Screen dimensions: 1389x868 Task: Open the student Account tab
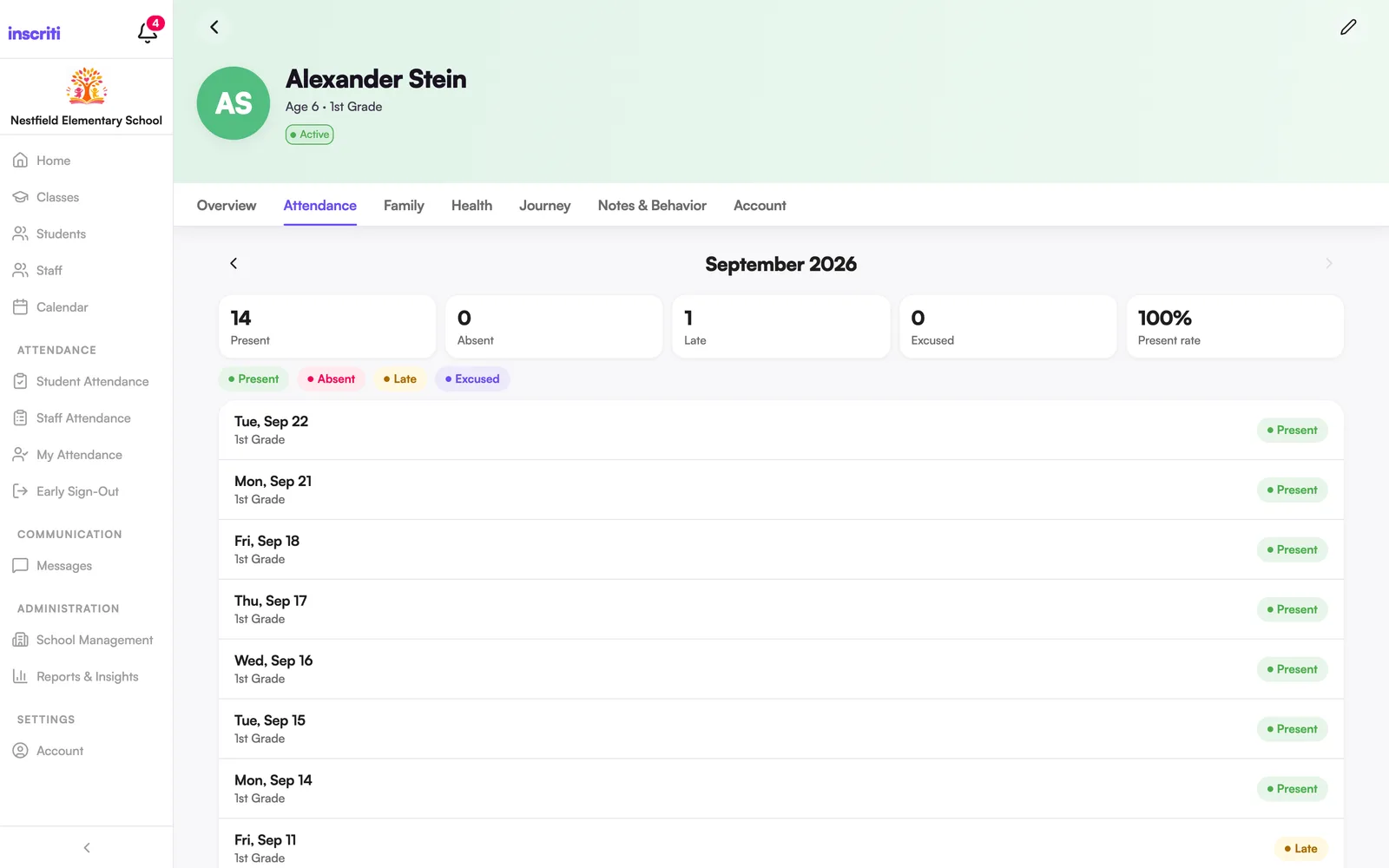coord(760,206)
